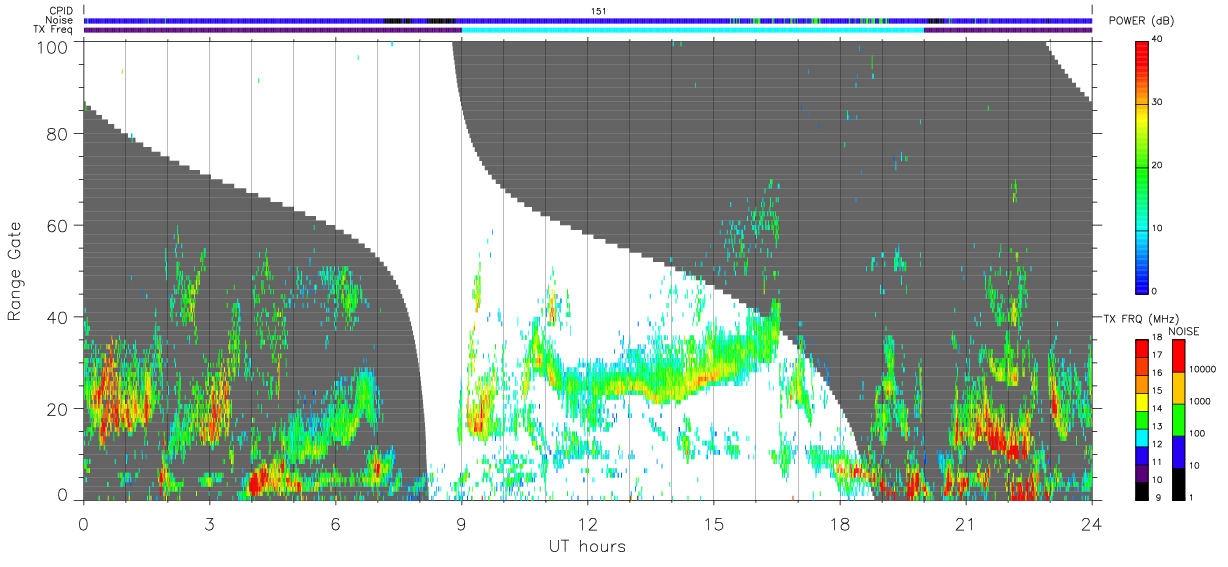This screenshot has width=1228, height=567.
Task: Click the red 17–18 MHz block in TX FRQ legend
Action: click(x=1142, y=349)
